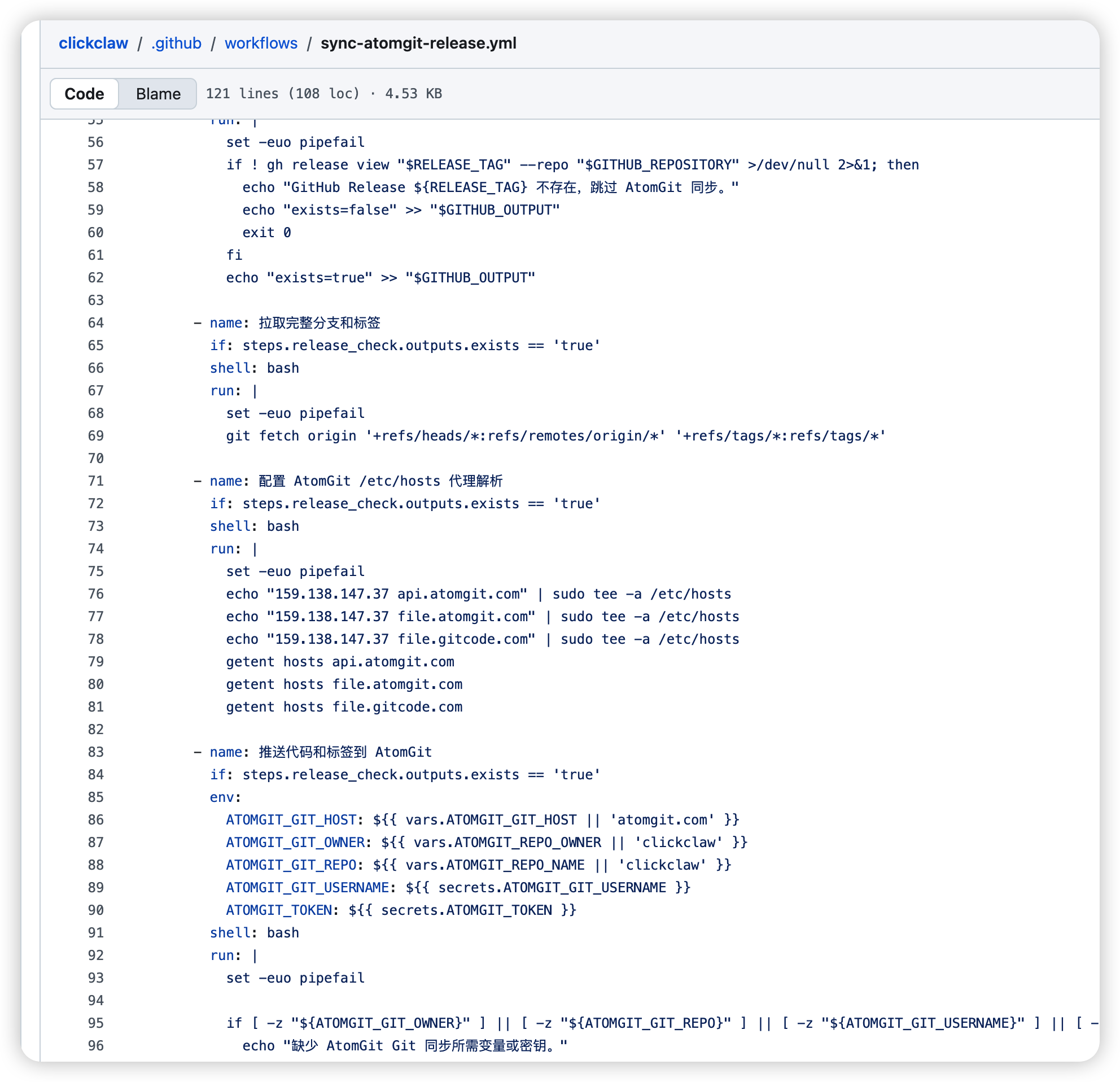Viewport: 1120px width, 1082px height.
Task: Select line number 57
Action: pos(95,165)
